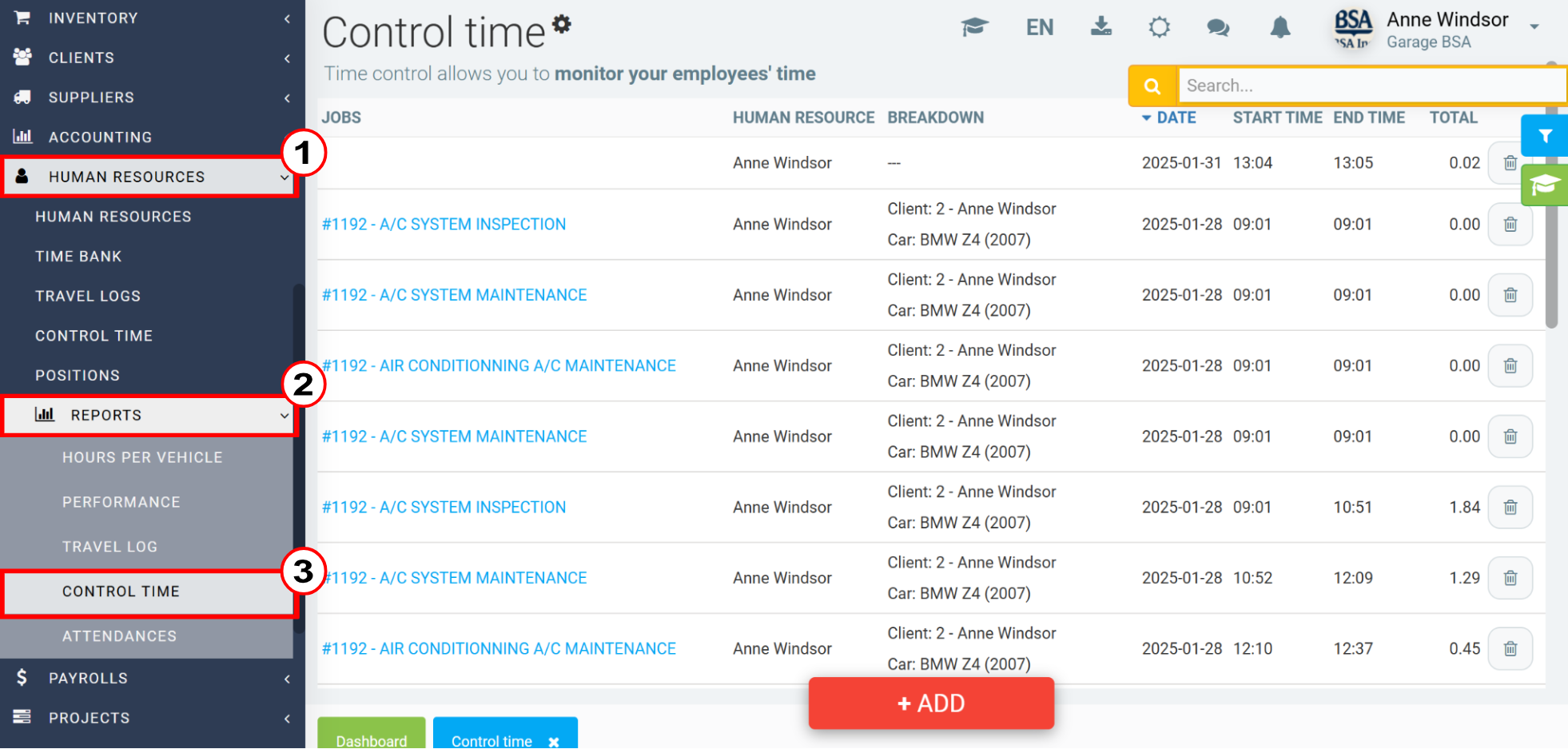Open notifications bell icon
The image size is (1568, 749).
(x=1280, y=28)
